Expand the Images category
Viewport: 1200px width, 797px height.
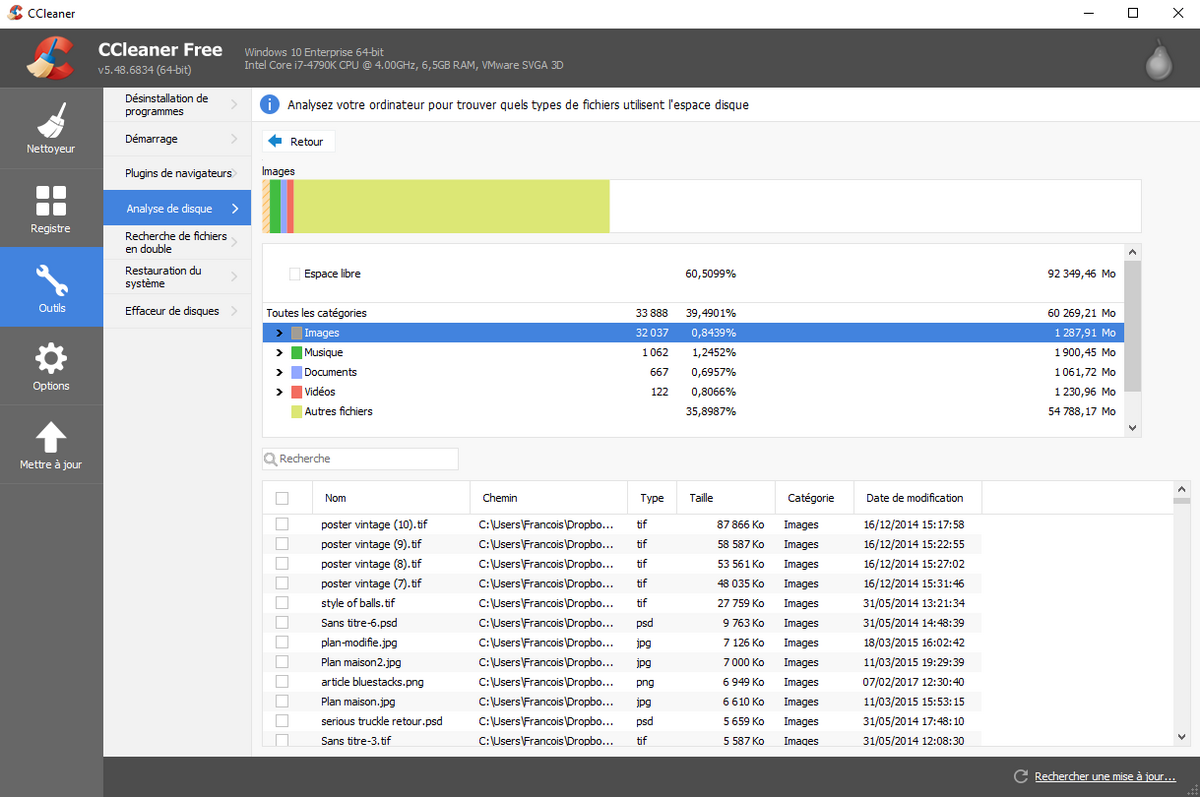(x=279, y=332)
